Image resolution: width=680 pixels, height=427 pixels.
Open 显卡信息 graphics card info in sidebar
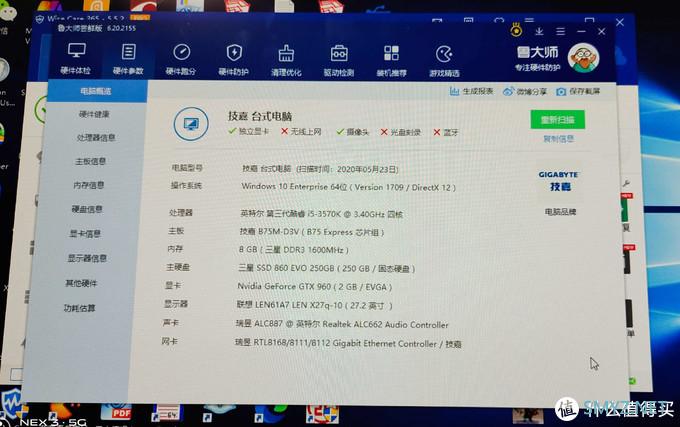point(85,234)
